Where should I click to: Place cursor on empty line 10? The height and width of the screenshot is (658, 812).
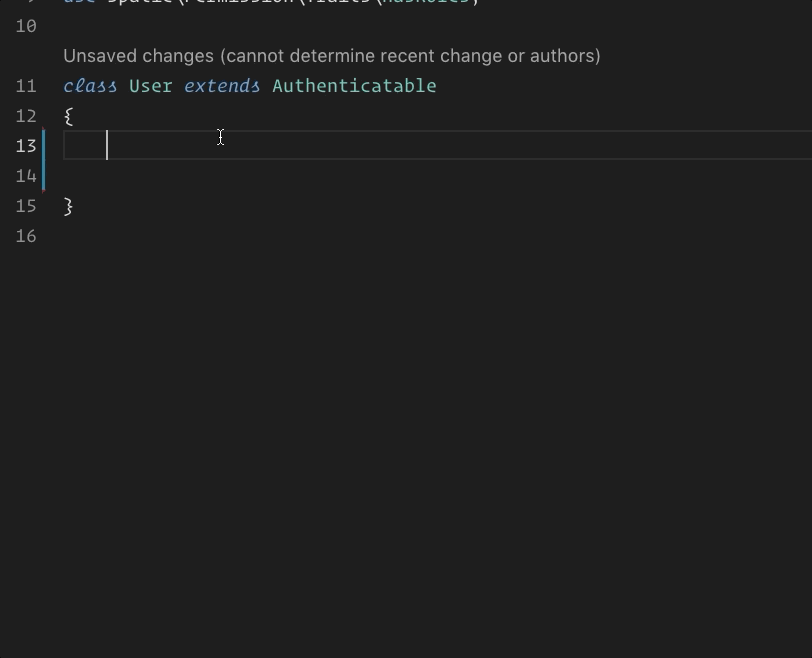click(x=300, y=26)
